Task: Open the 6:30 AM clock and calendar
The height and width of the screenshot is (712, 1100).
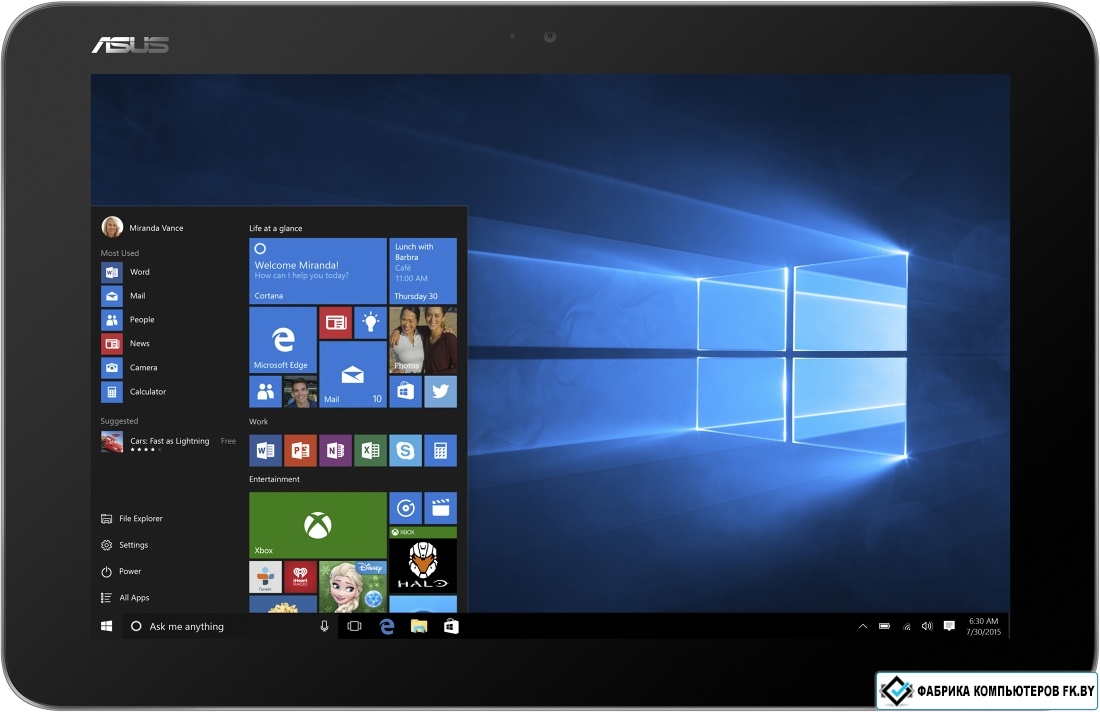Action: [x=984, y=626]
